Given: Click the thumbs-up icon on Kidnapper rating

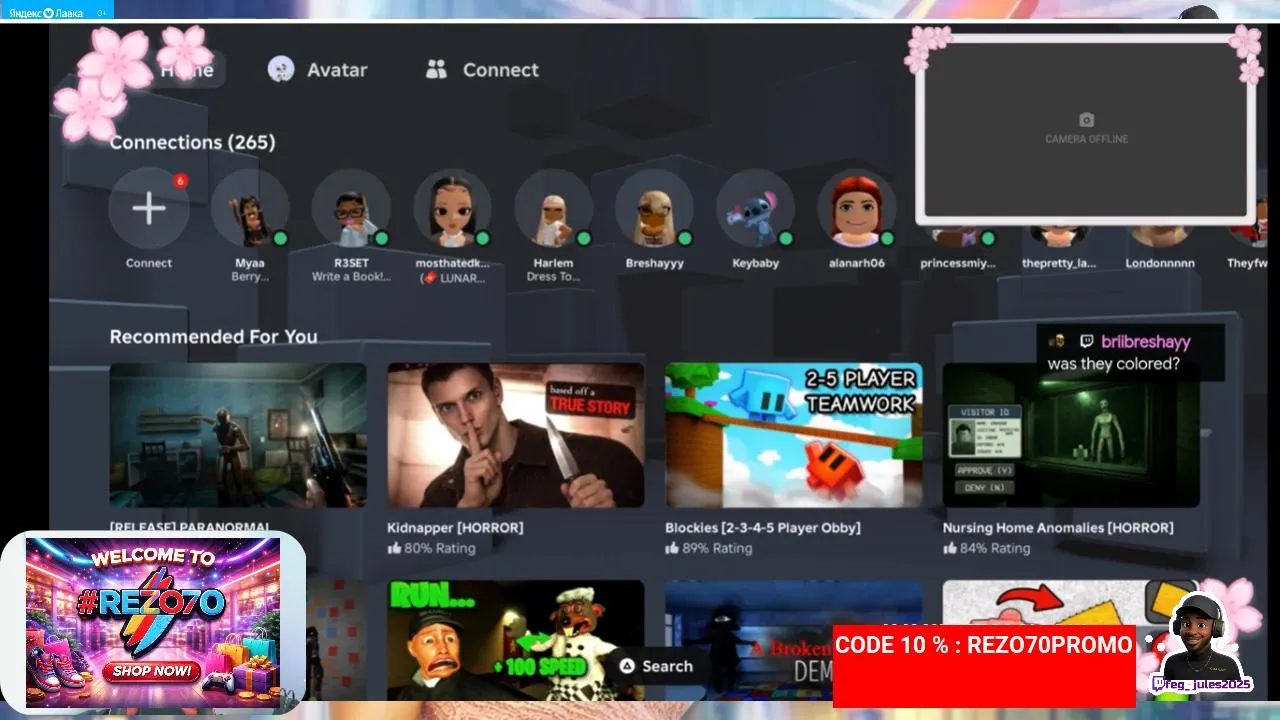Looking at the screenshot, I should (x=394, y=548).
